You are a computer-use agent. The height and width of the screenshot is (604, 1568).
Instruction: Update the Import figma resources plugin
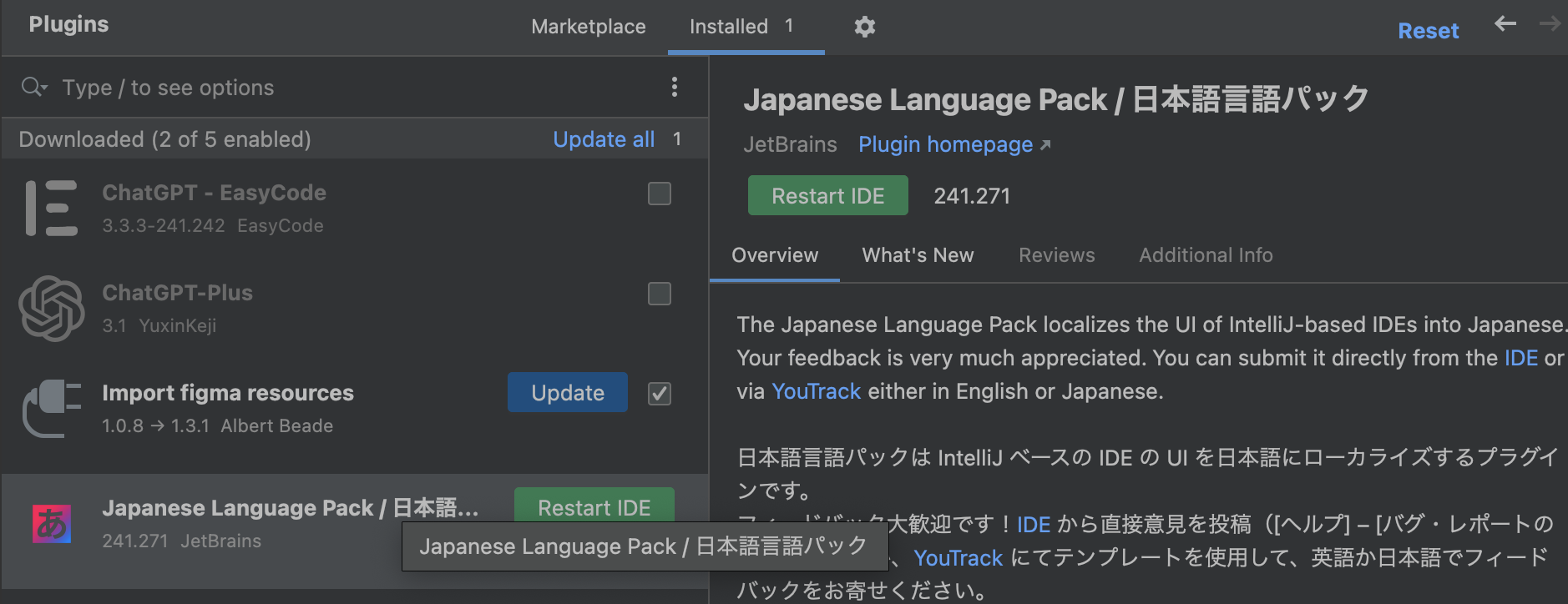point(568,392)
